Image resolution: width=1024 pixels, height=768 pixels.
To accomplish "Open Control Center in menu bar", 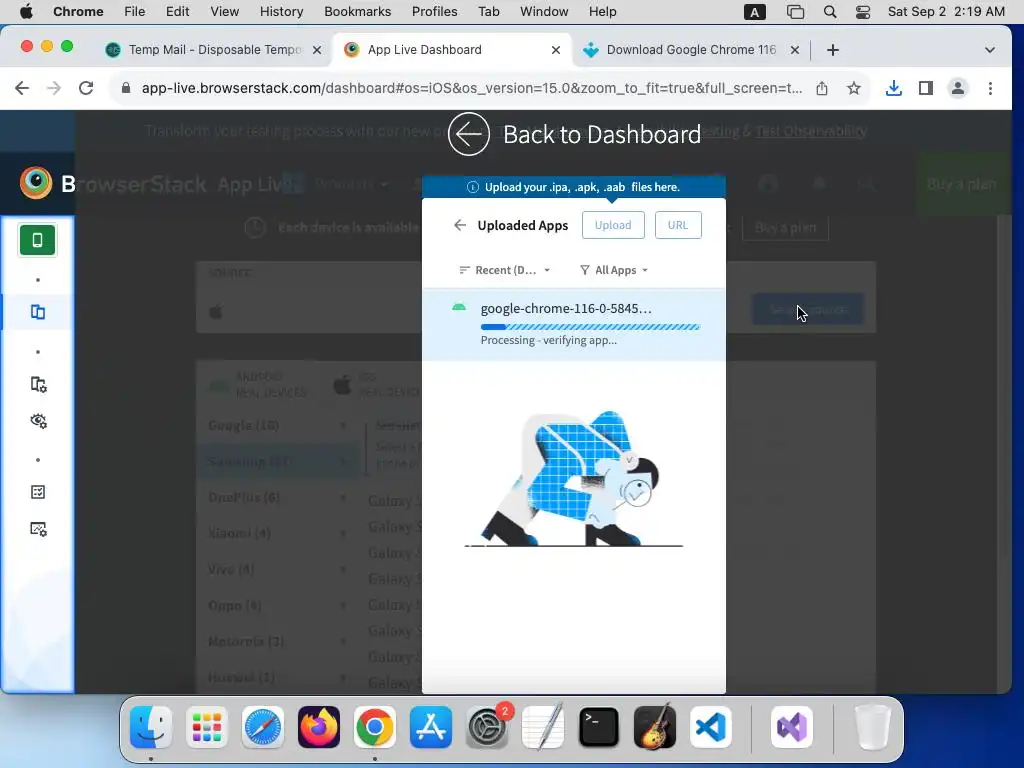I will coord(863,12).
